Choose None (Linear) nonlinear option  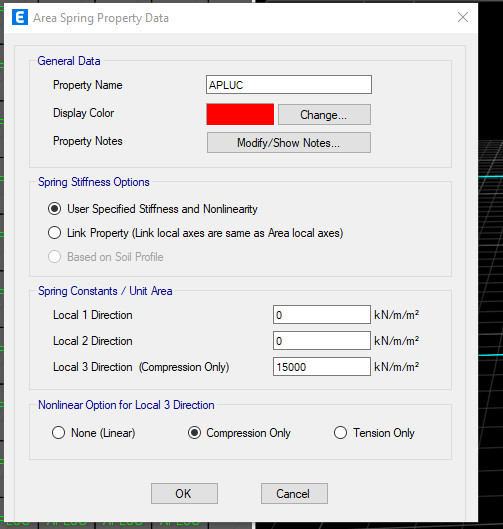58,433
